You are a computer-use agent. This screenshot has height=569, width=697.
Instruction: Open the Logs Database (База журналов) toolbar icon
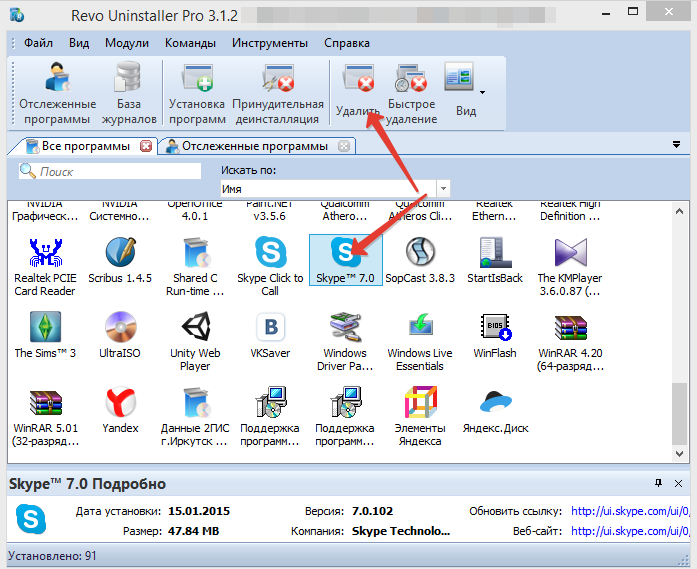coord(129,93)
